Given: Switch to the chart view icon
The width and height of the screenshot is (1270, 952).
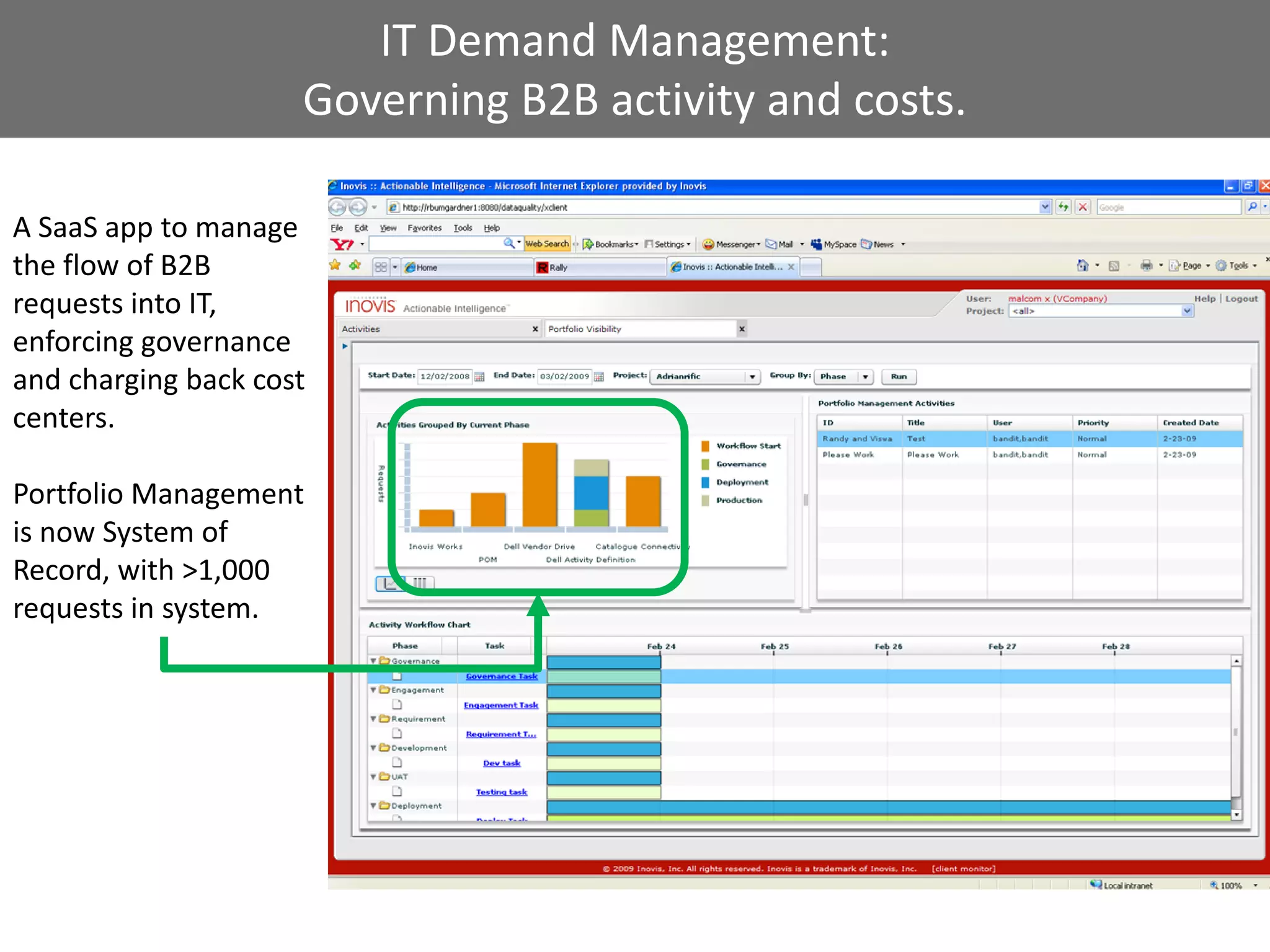Looking at the screenshot, I should coord(390,583).
